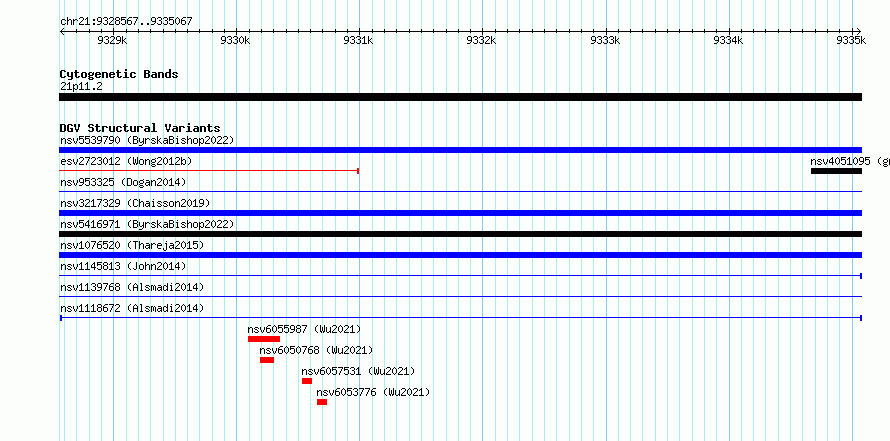
Task: Select the blue nsv1076520 variant bar
Action: pos(460,255)
